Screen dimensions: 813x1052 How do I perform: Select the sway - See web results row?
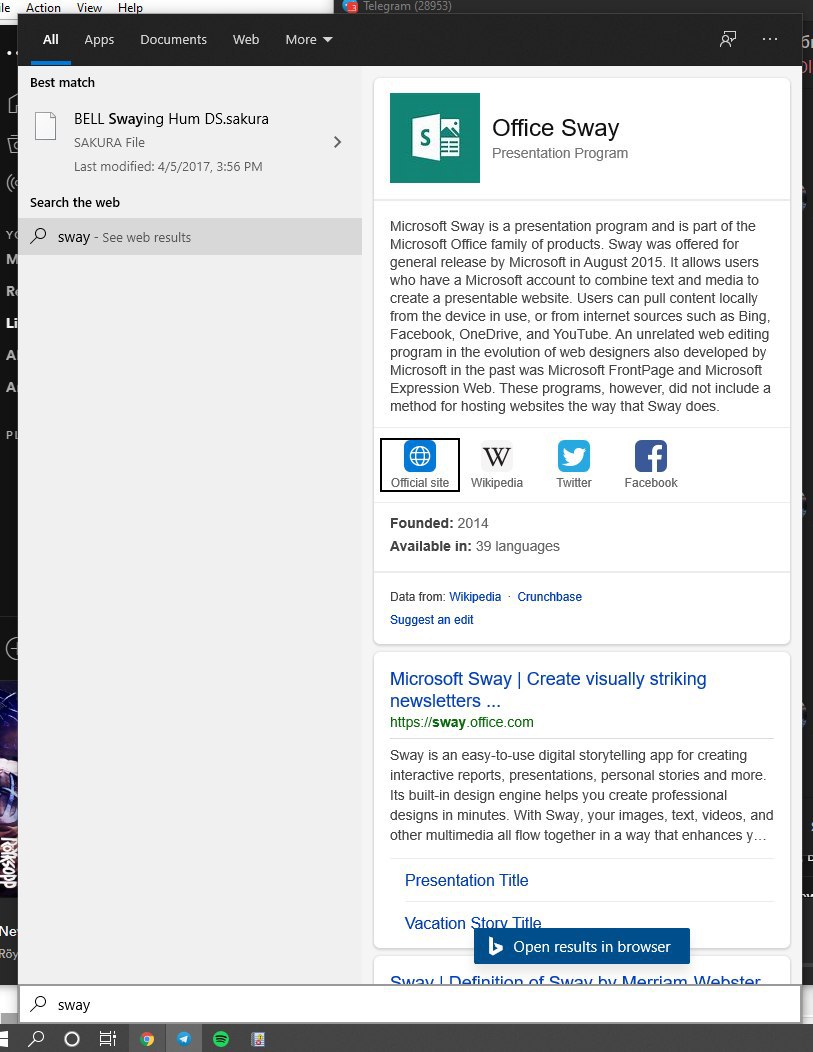click(190, 236)
